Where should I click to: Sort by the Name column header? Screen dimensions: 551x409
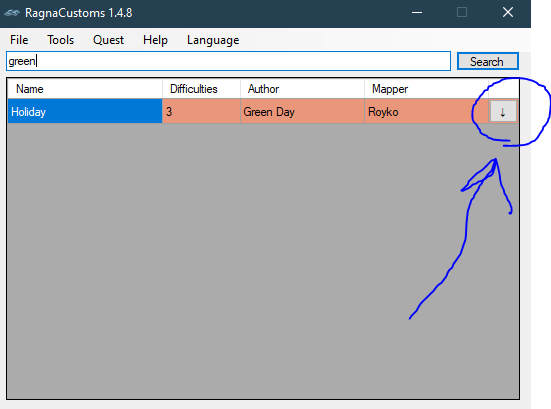(x=85, y=89)
